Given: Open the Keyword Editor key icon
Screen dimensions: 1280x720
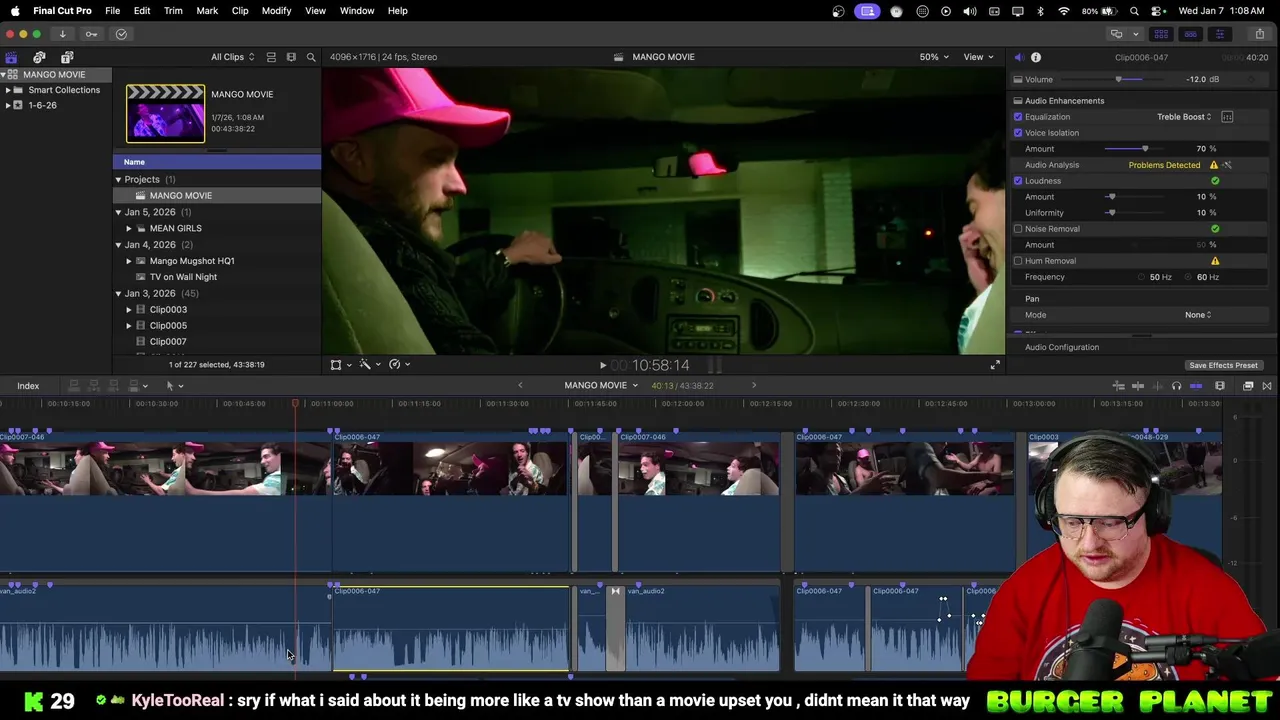Looking at the screenshot, I should point(91,34).
